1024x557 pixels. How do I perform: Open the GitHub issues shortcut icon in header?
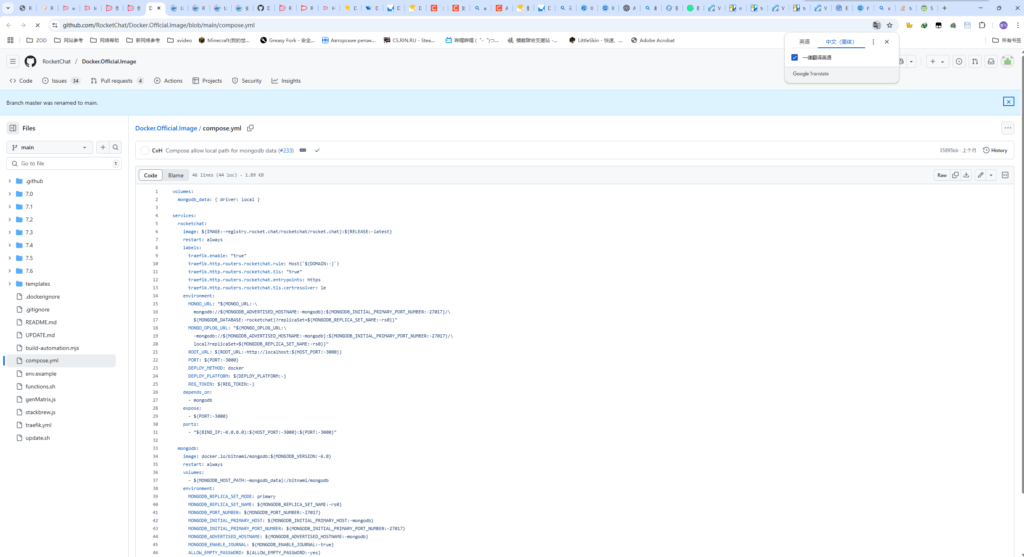tap(959, 61)
